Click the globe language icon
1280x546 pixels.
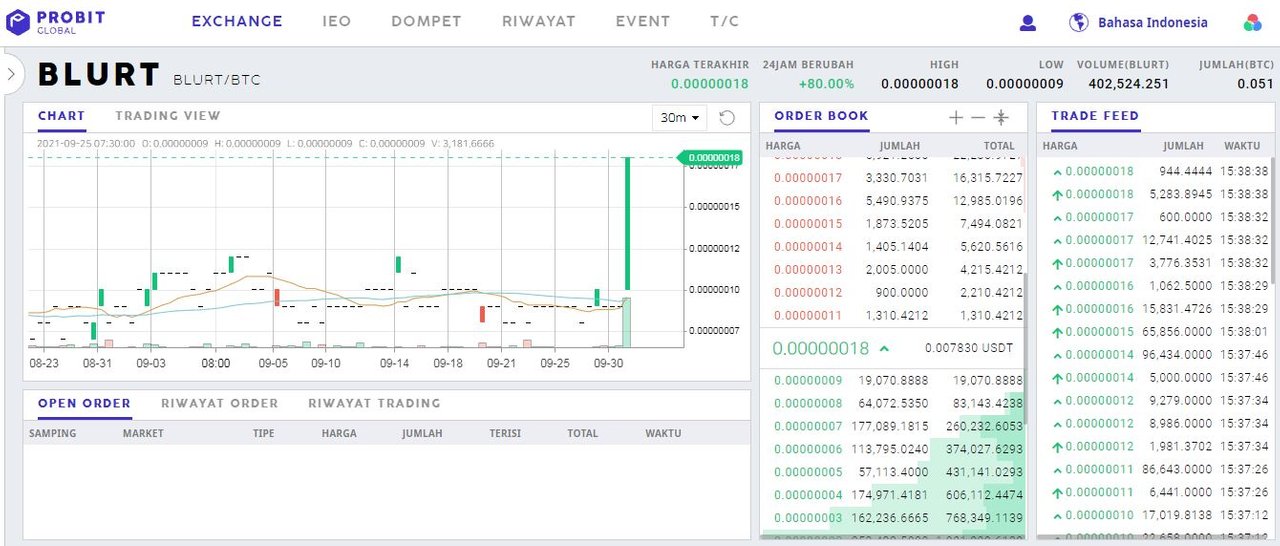[1078, 22]
